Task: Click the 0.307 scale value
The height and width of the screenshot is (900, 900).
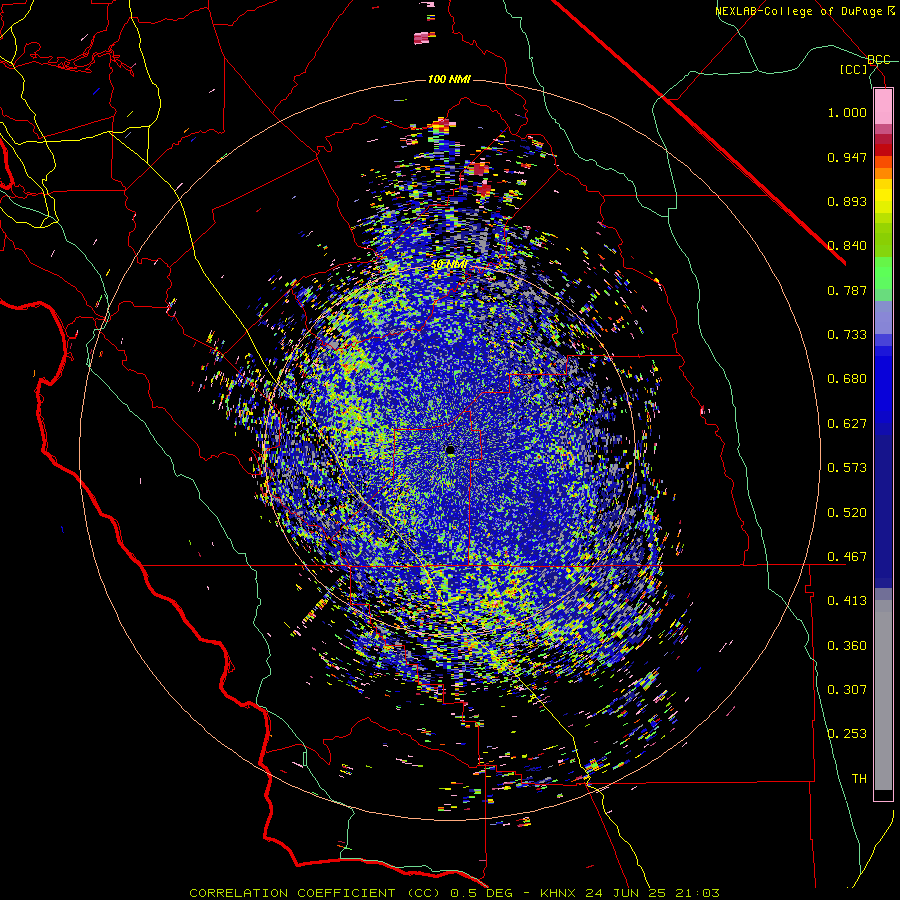Action: click(847, 690)
